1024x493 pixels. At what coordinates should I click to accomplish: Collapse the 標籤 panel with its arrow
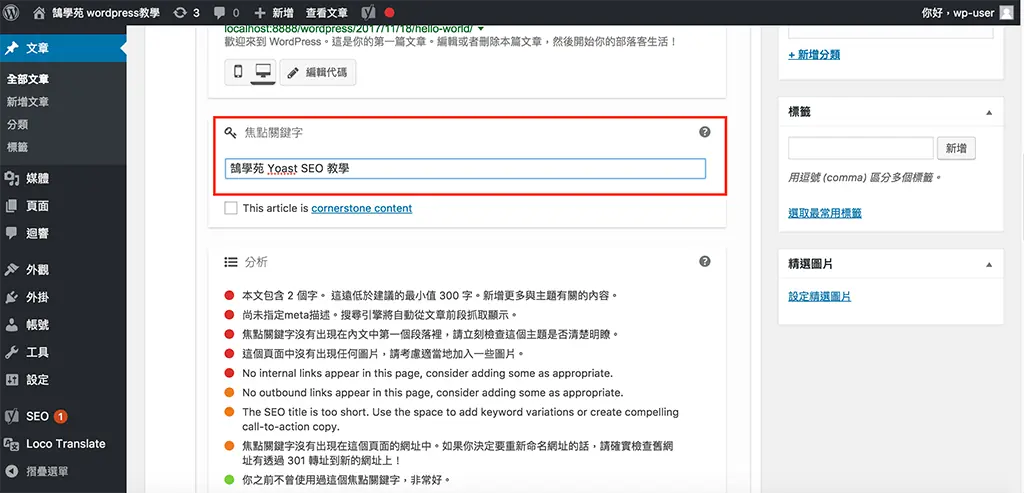tap(989, 112)
